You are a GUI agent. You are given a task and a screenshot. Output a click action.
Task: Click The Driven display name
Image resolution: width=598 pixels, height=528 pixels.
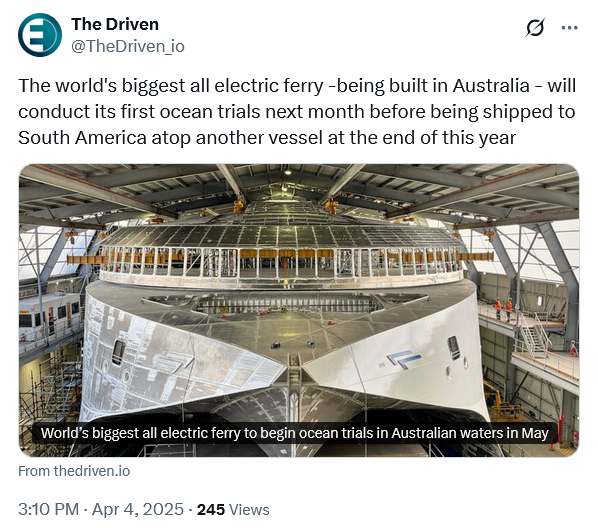115,24
